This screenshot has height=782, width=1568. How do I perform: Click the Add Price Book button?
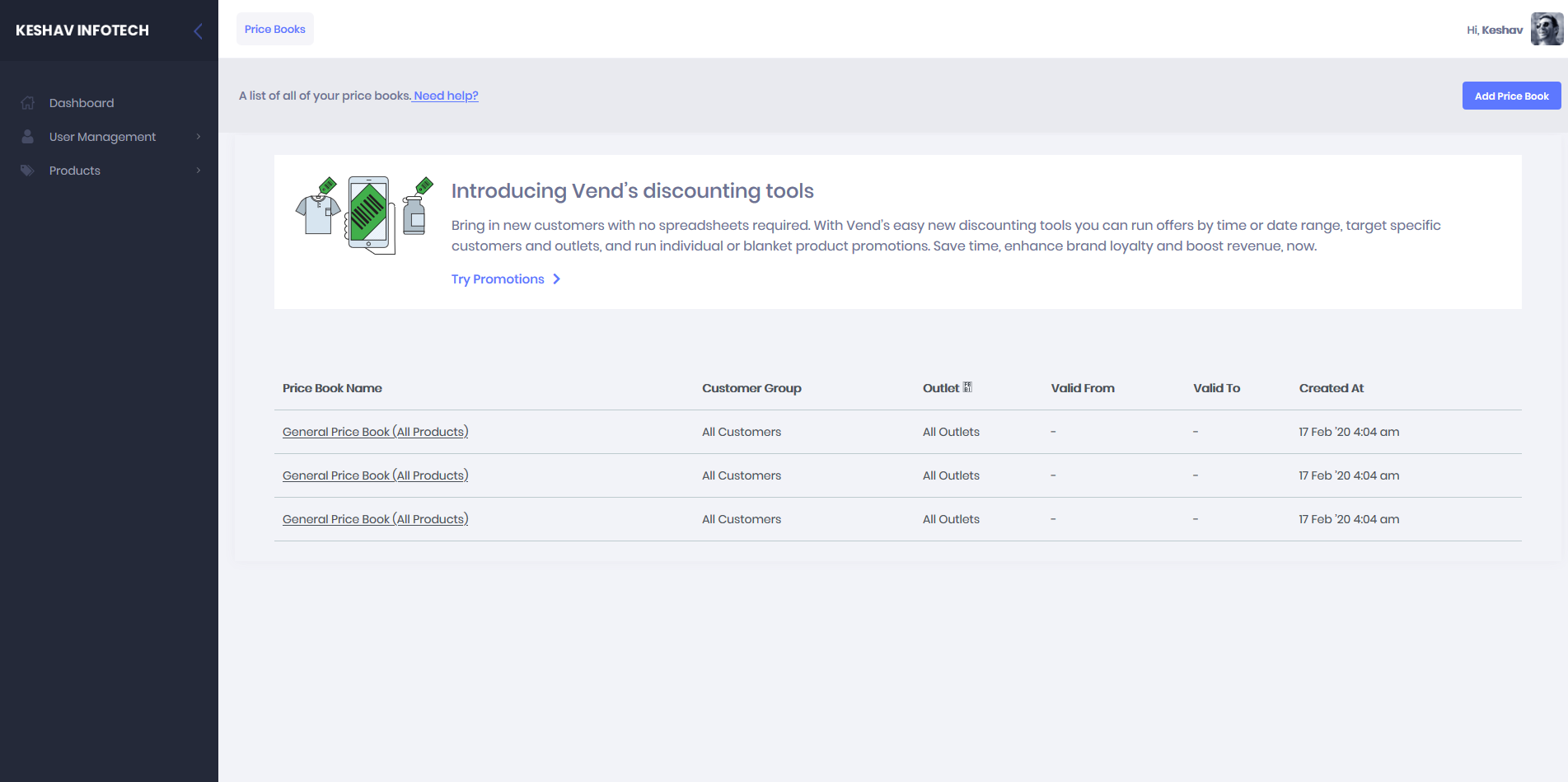[x=1511, y=96]
